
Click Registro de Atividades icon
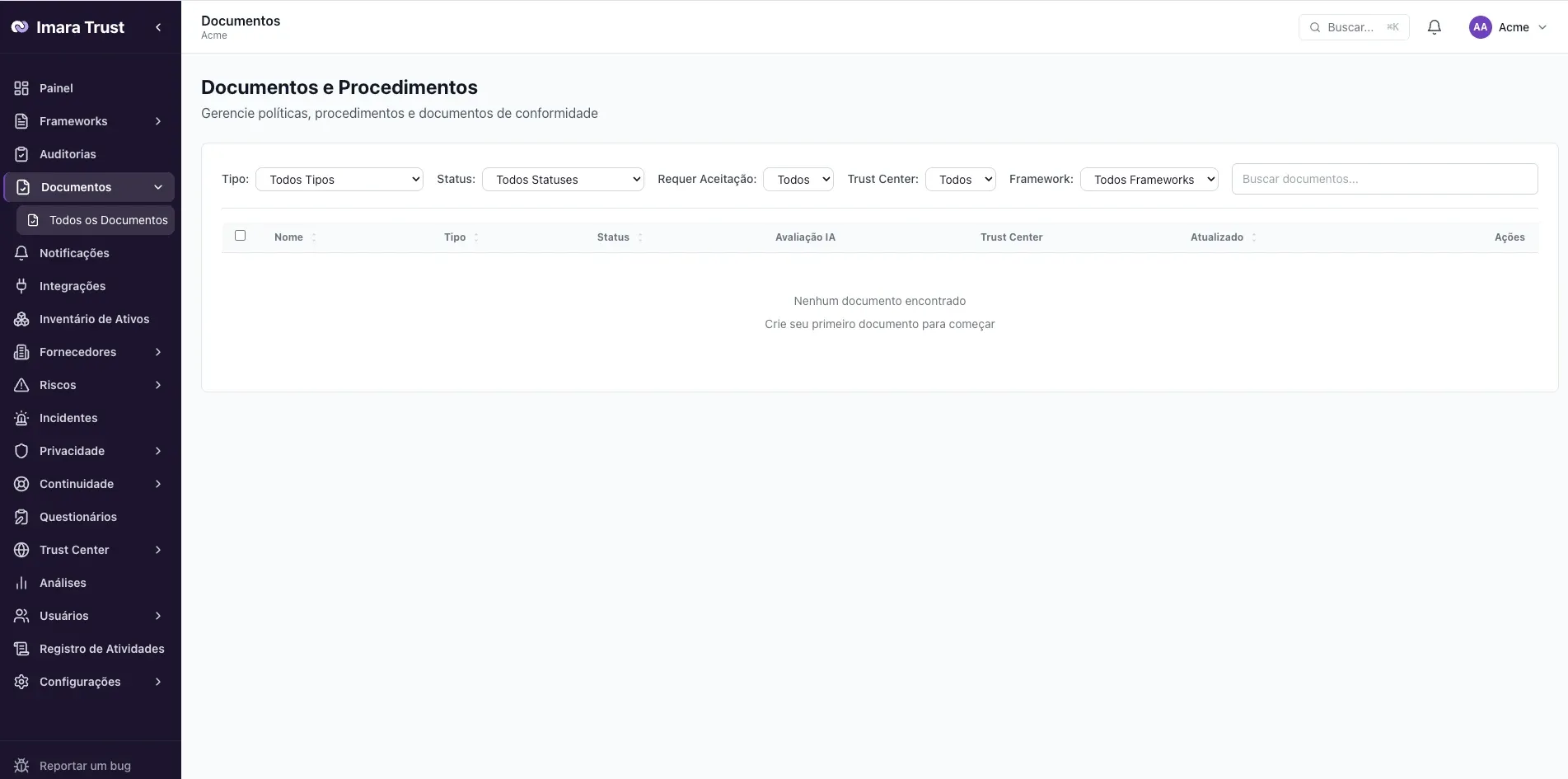tap(21, 649)
